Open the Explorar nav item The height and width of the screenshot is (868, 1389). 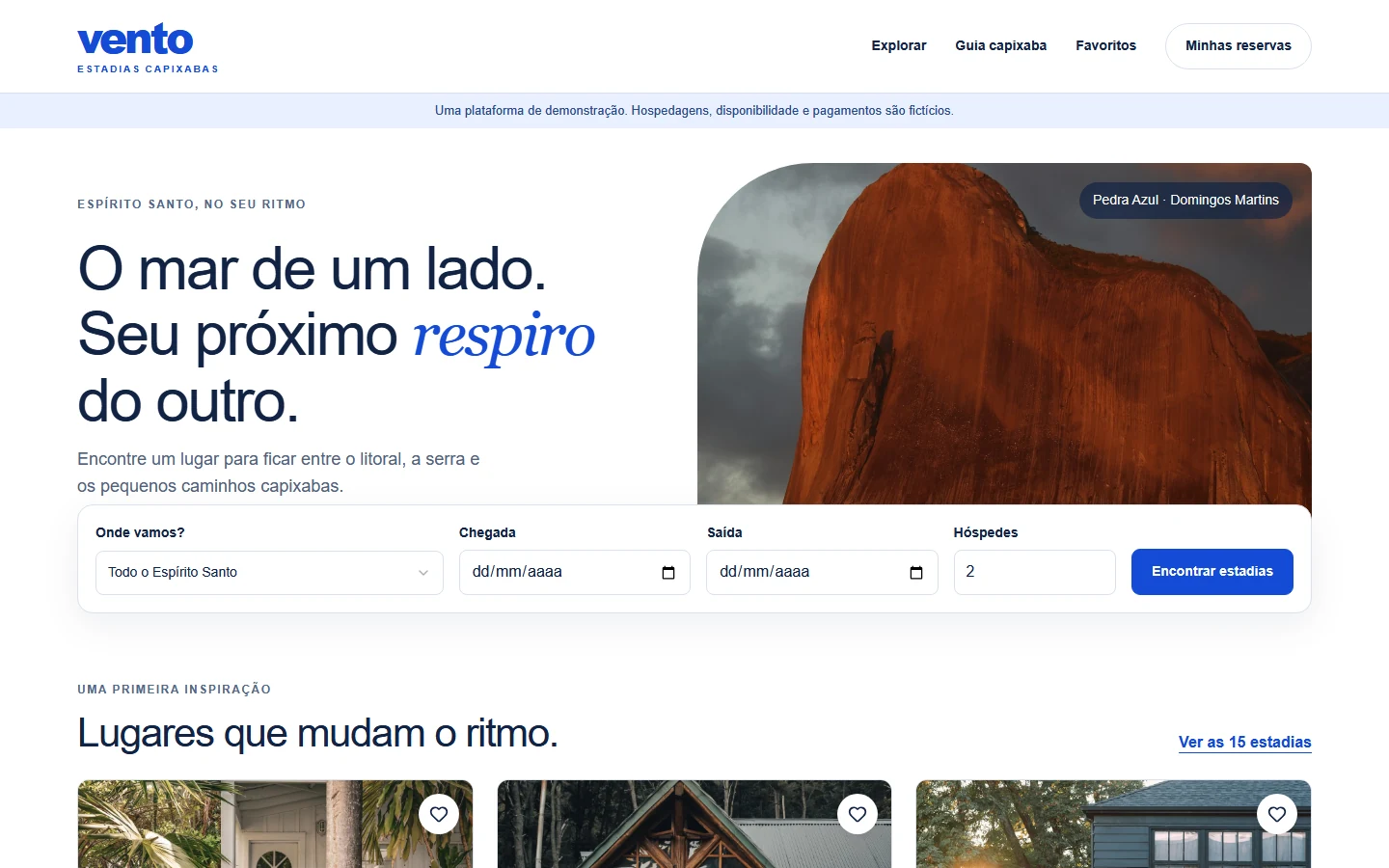click(899, 45)
